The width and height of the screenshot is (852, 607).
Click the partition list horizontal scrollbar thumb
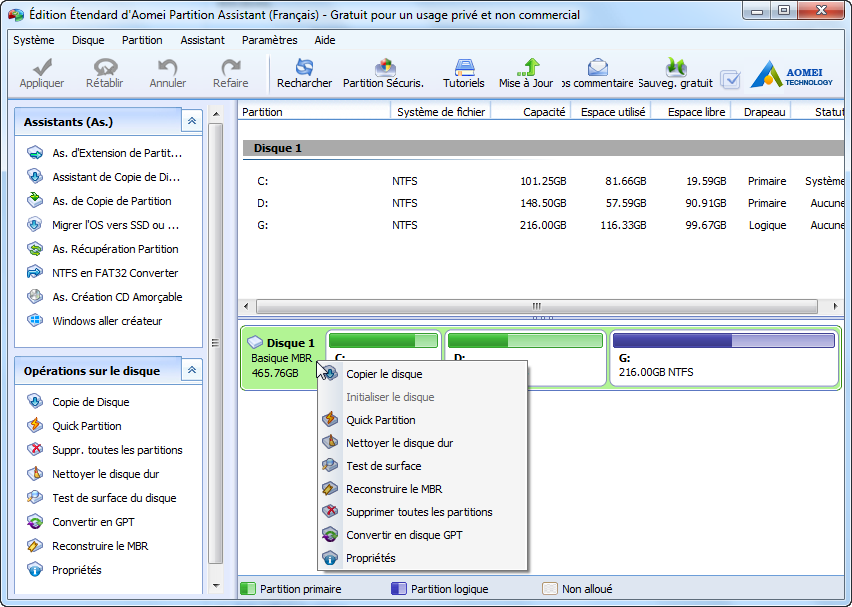tap(537, 306)
